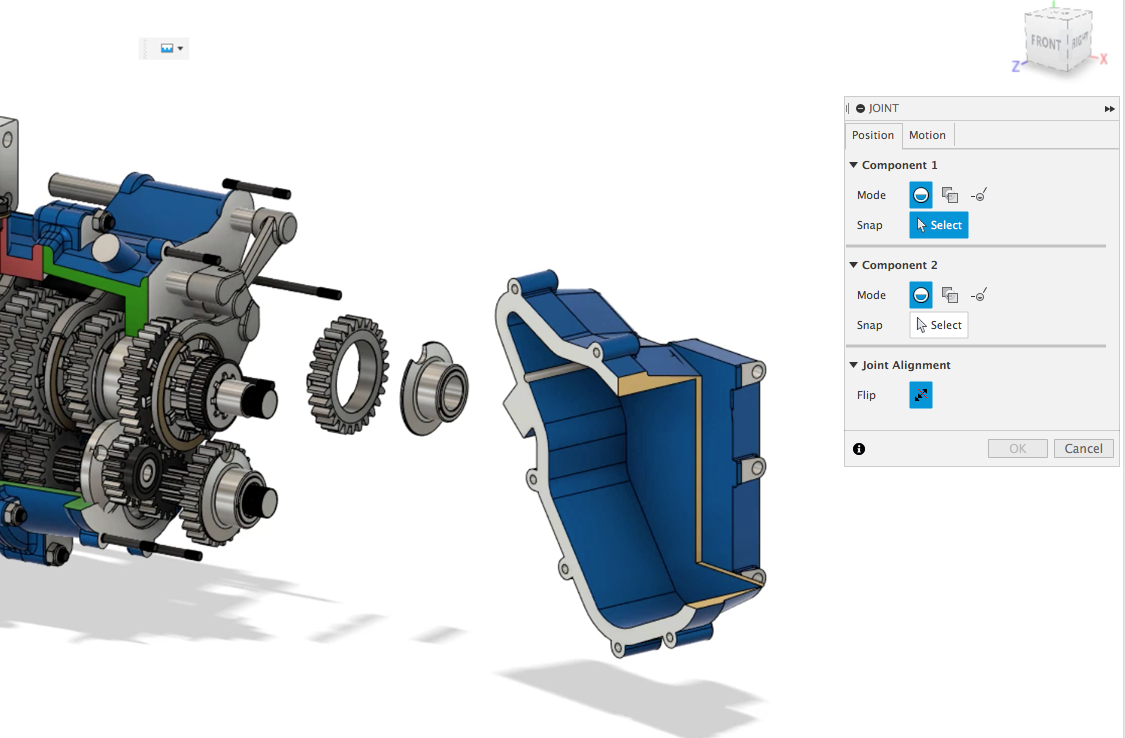Click the OK button
The width and height of the screenshot is (1125, 738).
(1017, 449)
